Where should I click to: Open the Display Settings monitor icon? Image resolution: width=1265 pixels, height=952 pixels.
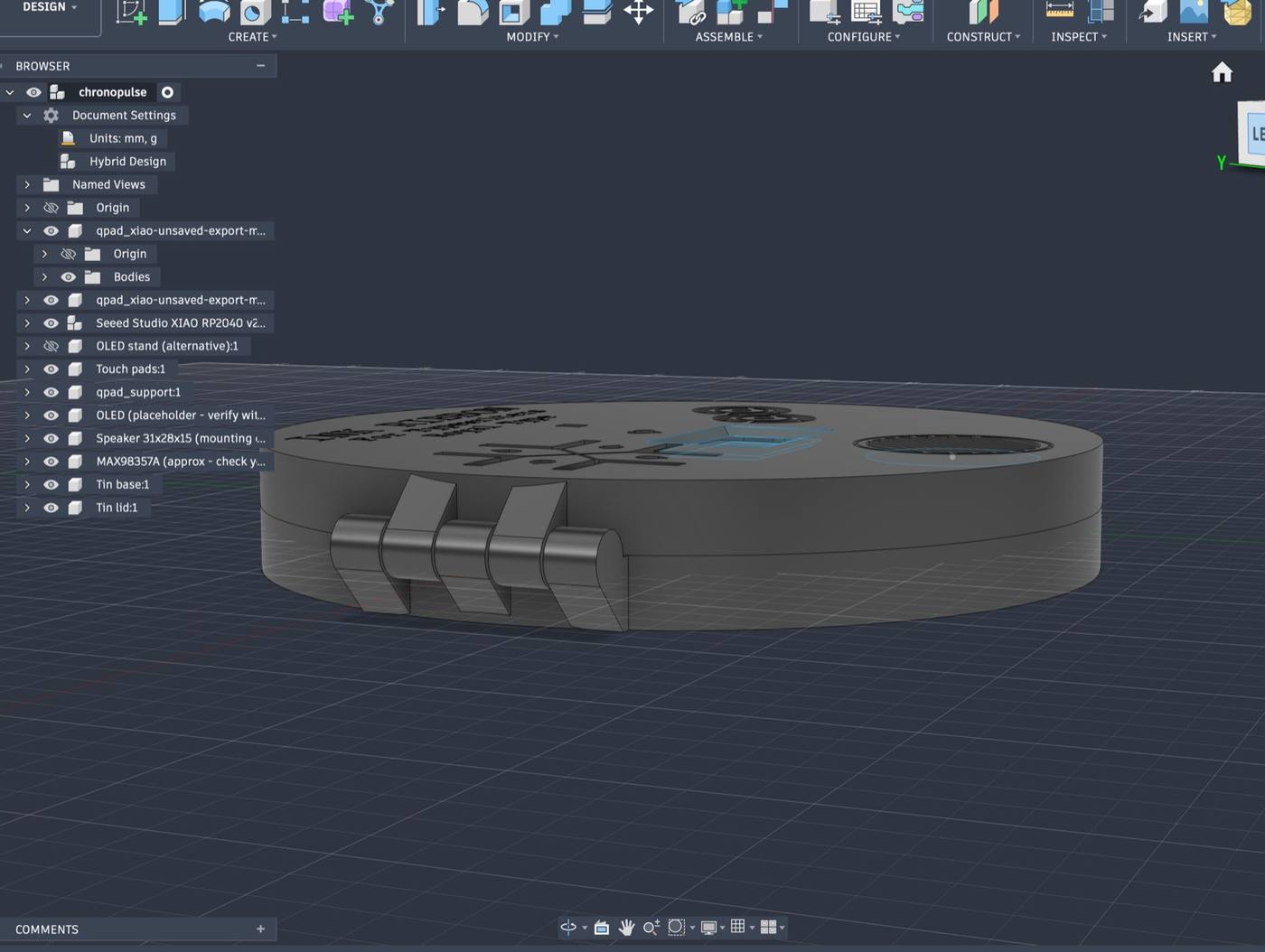[709, 928]
